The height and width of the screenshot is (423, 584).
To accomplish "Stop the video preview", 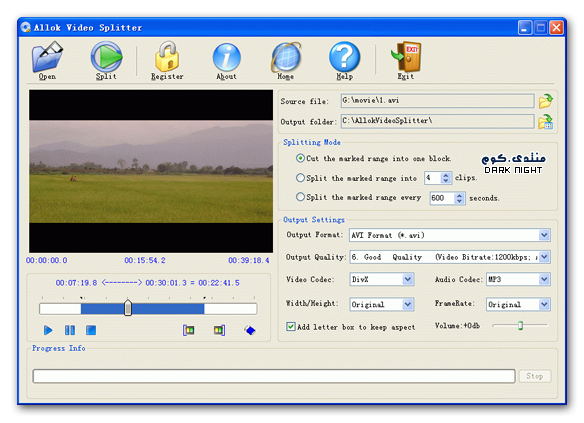I will (91, 330).
